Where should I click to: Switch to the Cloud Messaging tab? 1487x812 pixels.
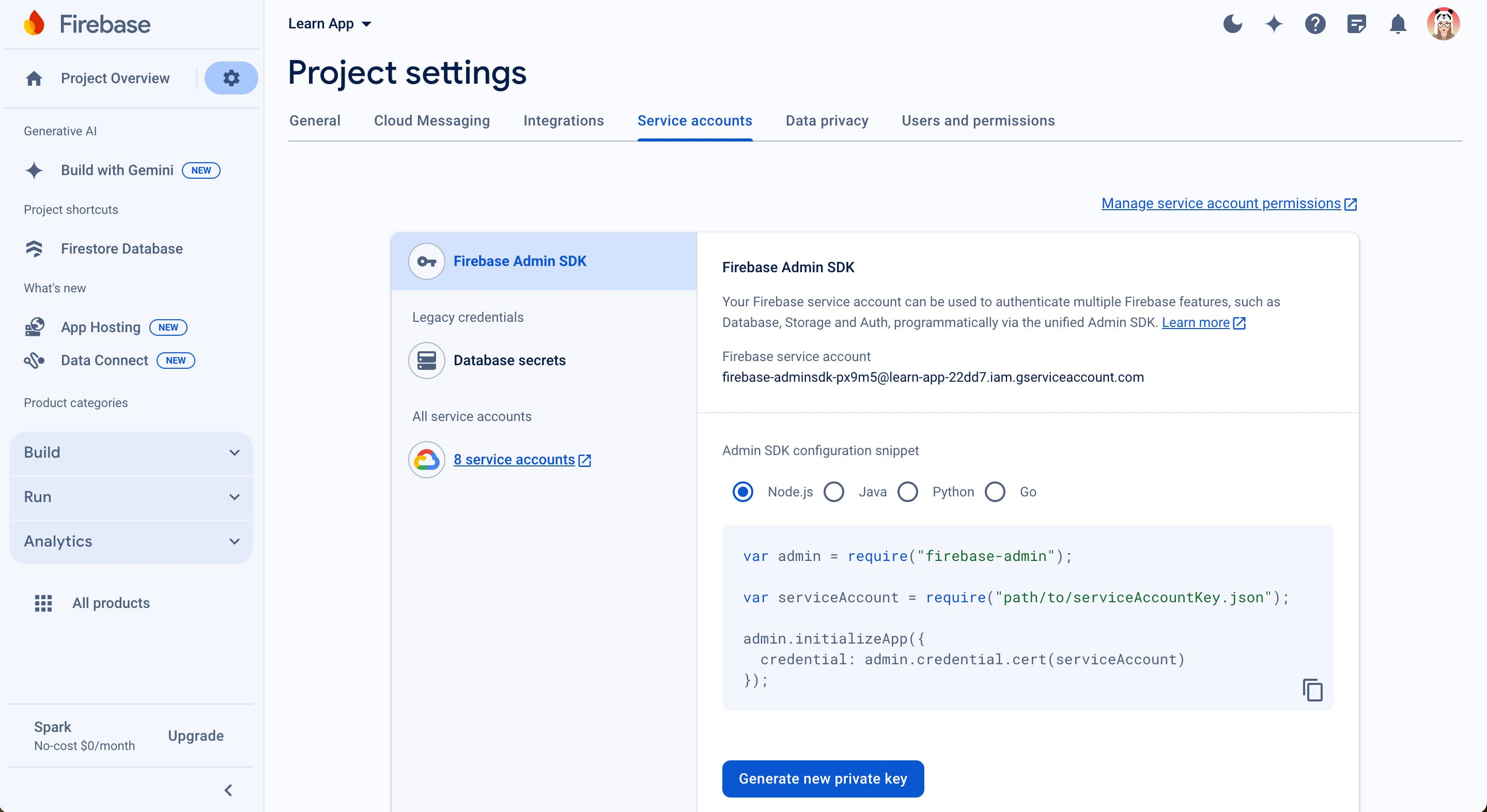(x=432, y=121)
